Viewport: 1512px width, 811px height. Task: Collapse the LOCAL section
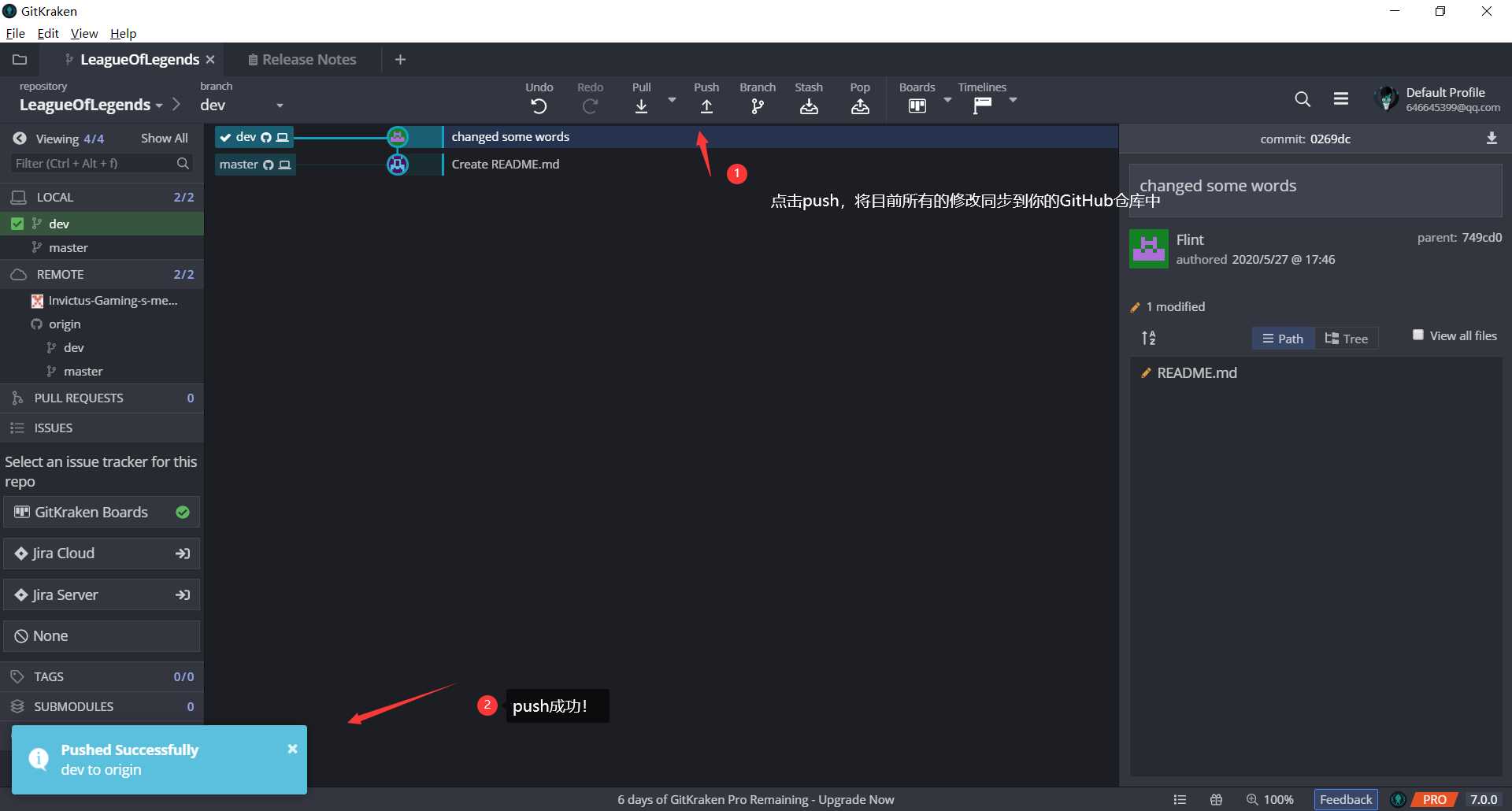click(x=102, y=197)
